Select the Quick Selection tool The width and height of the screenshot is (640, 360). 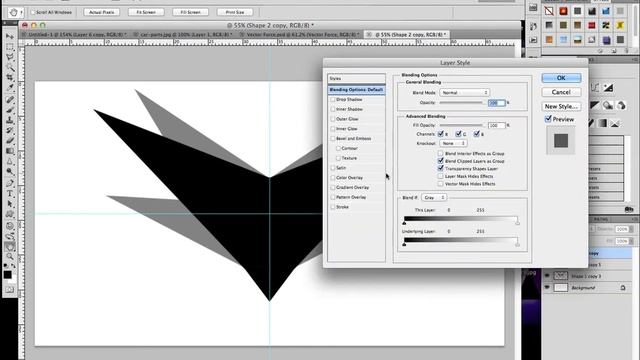[x=10, y=67]
